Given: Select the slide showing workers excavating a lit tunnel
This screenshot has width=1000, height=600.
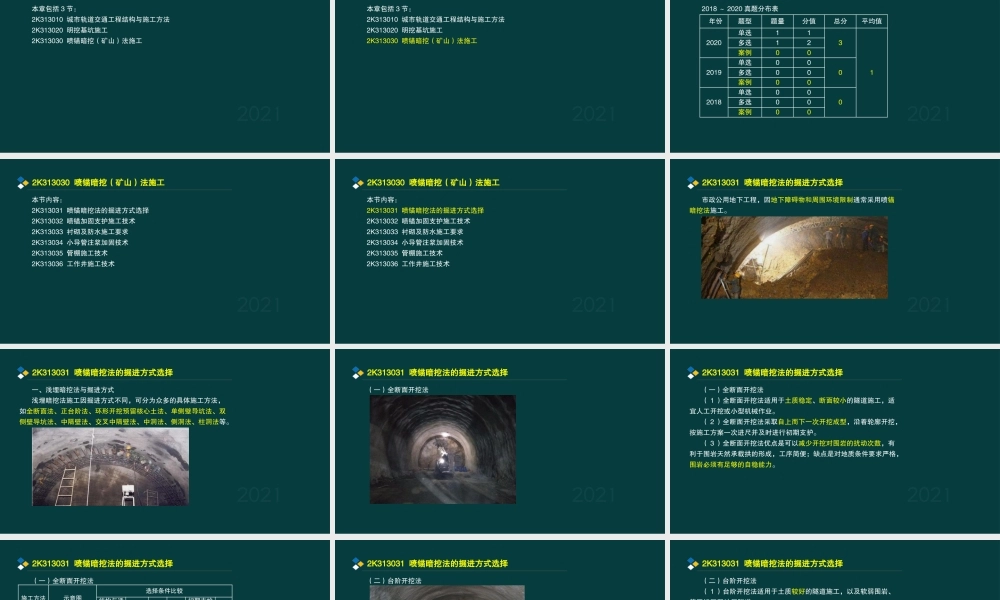Looking at the screenshot, I should tap(835, 251).
